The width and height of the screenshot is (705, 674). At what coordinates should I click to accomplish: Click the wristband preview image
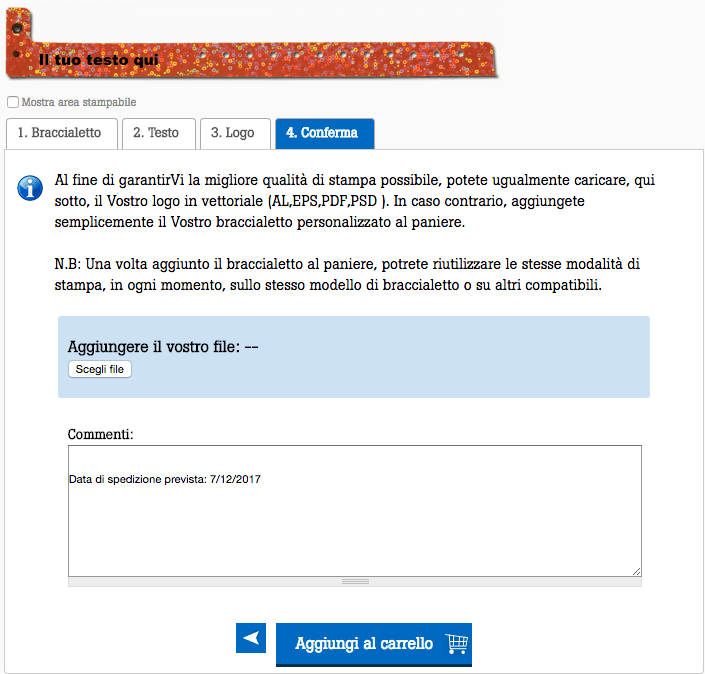pyautogui.click(x=252, y=45)
